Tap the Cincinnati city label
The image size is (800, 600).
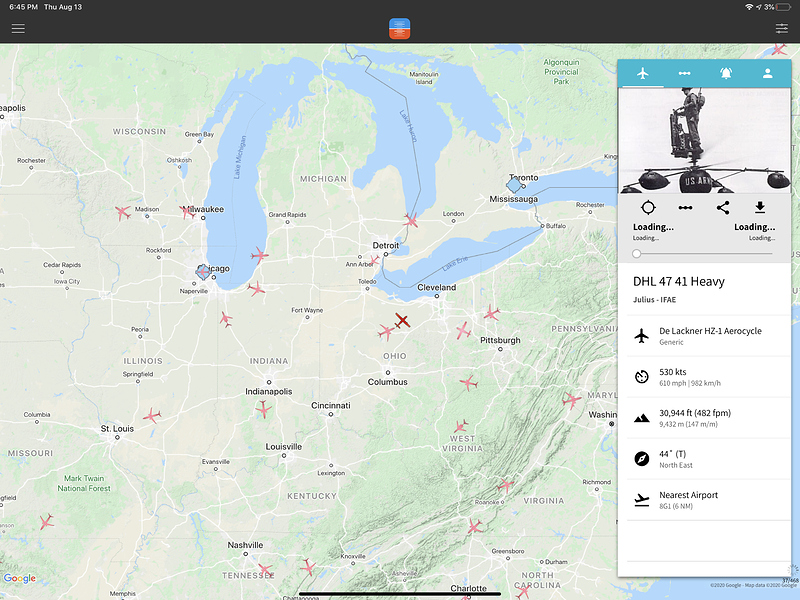[x=331, y=406]
